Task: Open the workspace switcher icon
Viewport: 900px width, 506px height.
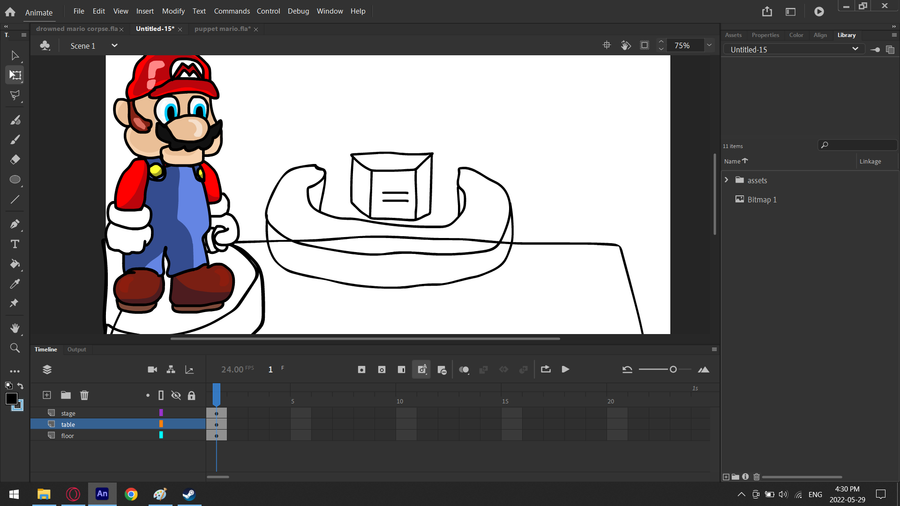Action: click(790, 11)
